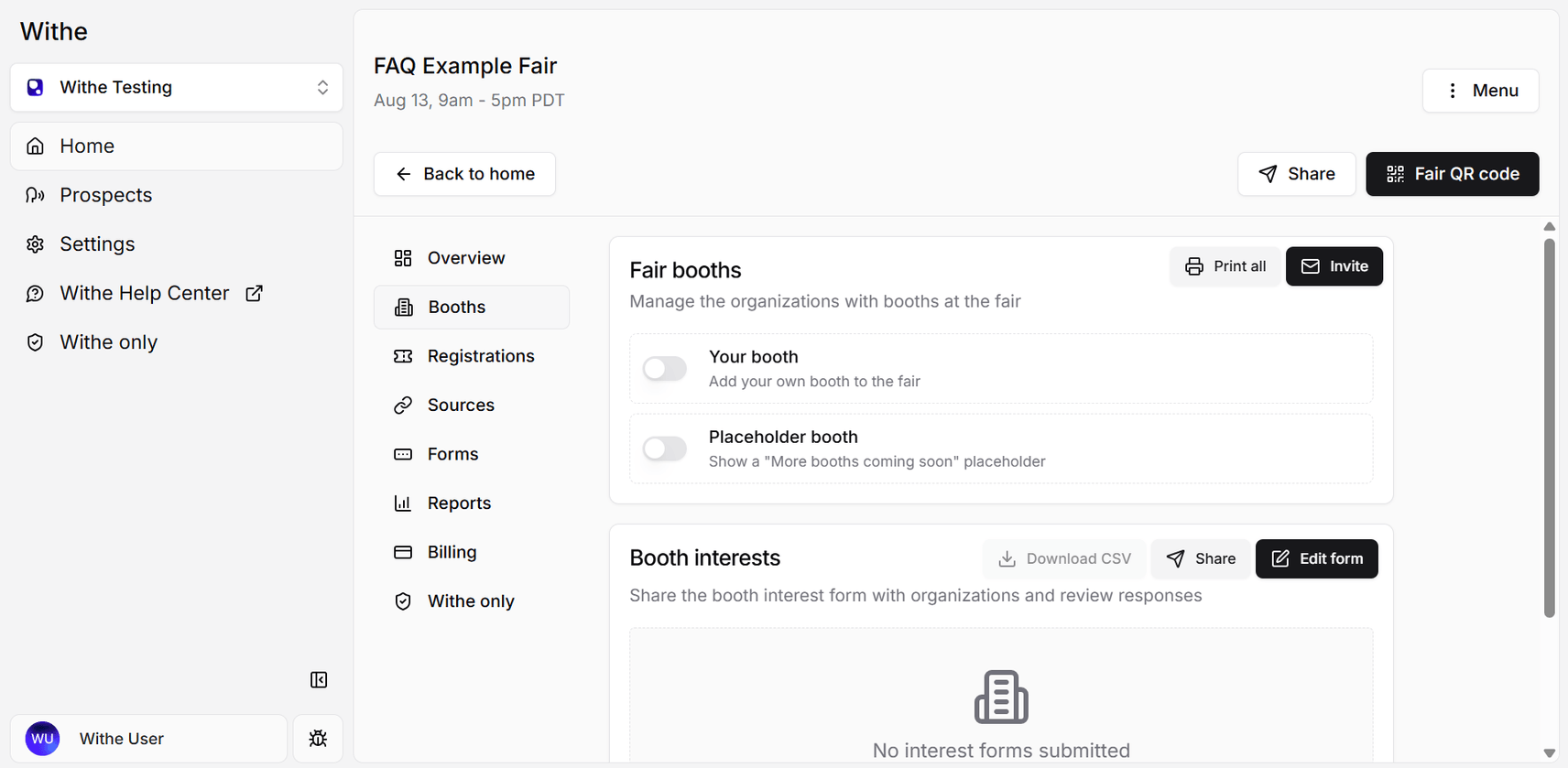Viewport: 1568px width, 768px height.
Task: Switch to the Overview tab
Action: [x=472, y=258]
